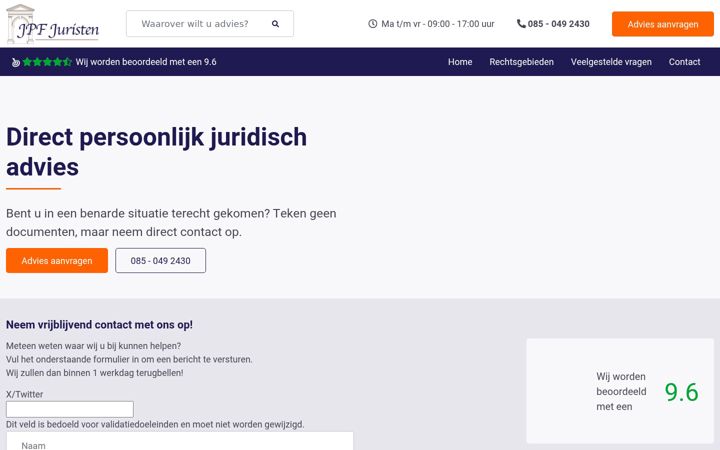Open the Contact menu item
The height and width of the screenshot is (450, 720).
coord(684,62)
